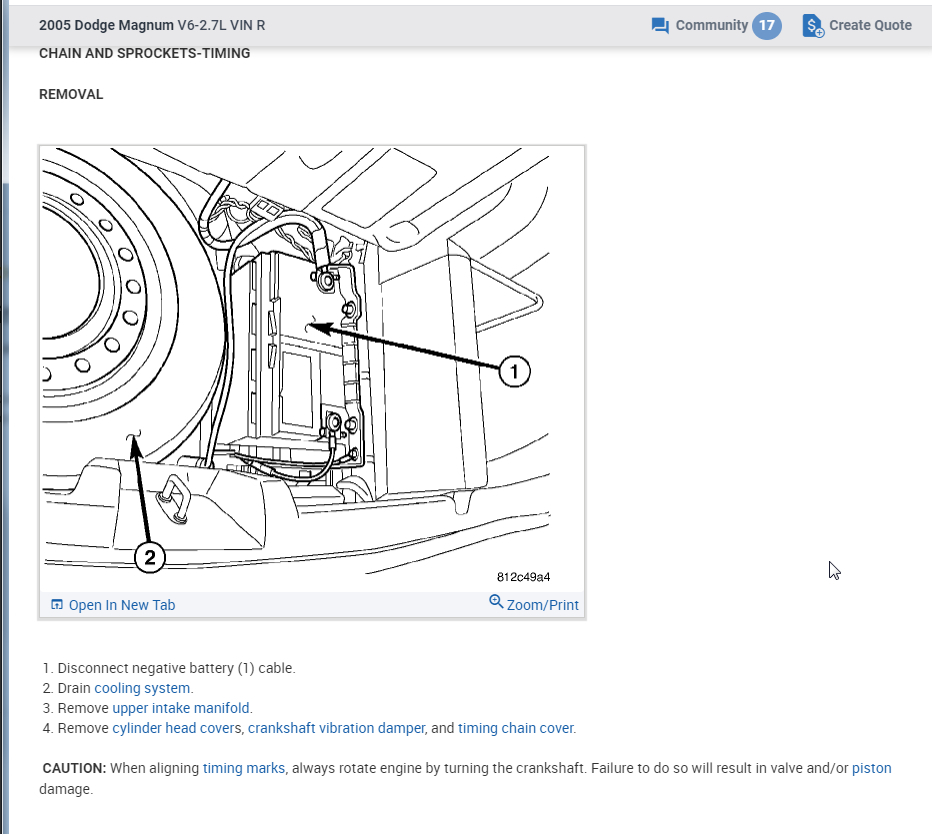Open the timing marks link
This screenshot has width=932, height=834.
[x=244, y=768]
